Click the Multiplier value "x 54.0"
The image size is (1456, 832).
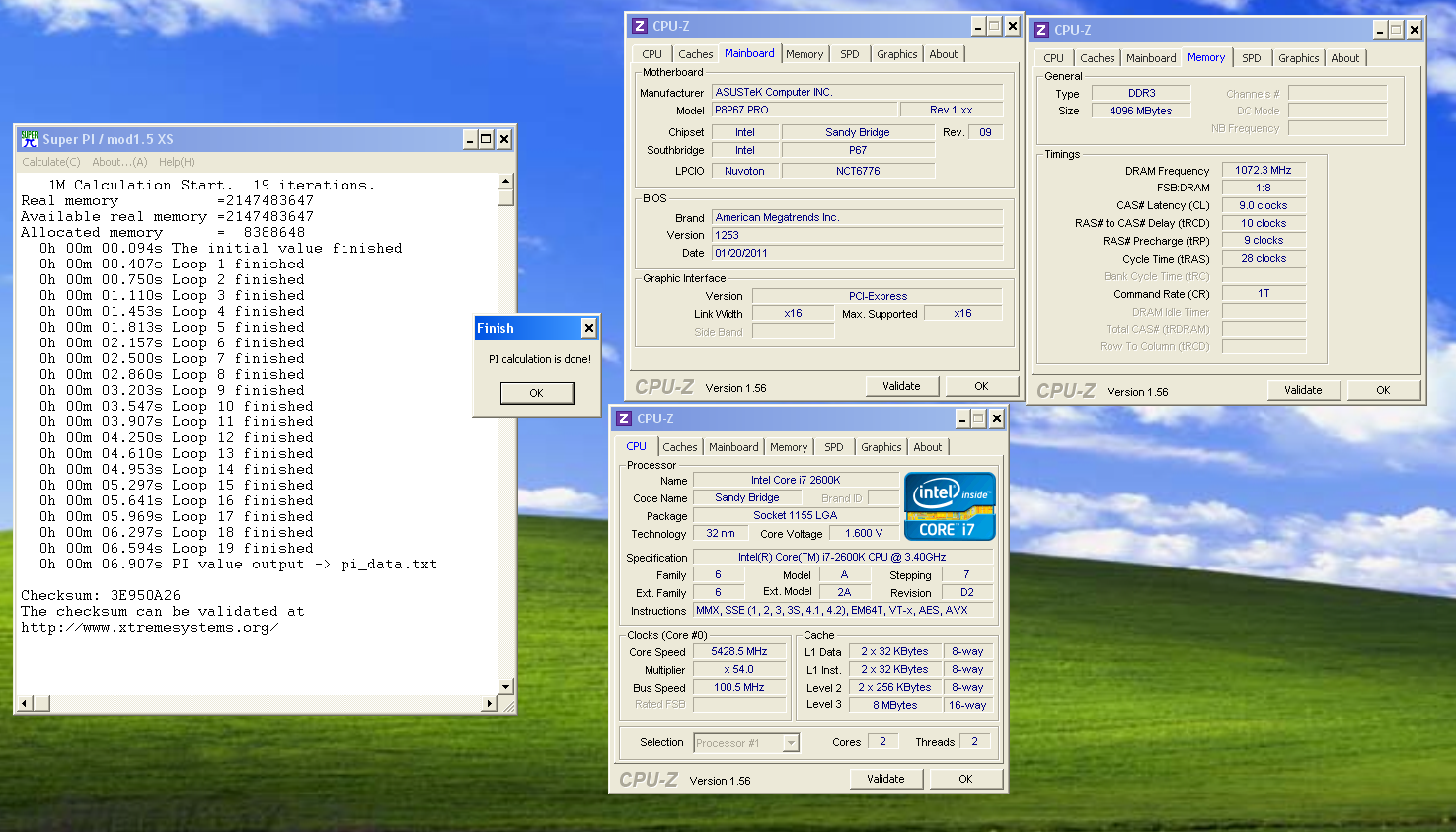739,669
